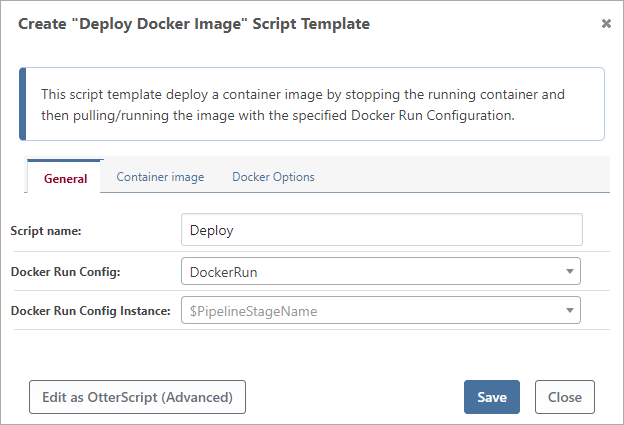Viewport: 624px width, 425px height.
Task: Click the dialog title "Deploy Docker Image"
Action: [194, 24]
